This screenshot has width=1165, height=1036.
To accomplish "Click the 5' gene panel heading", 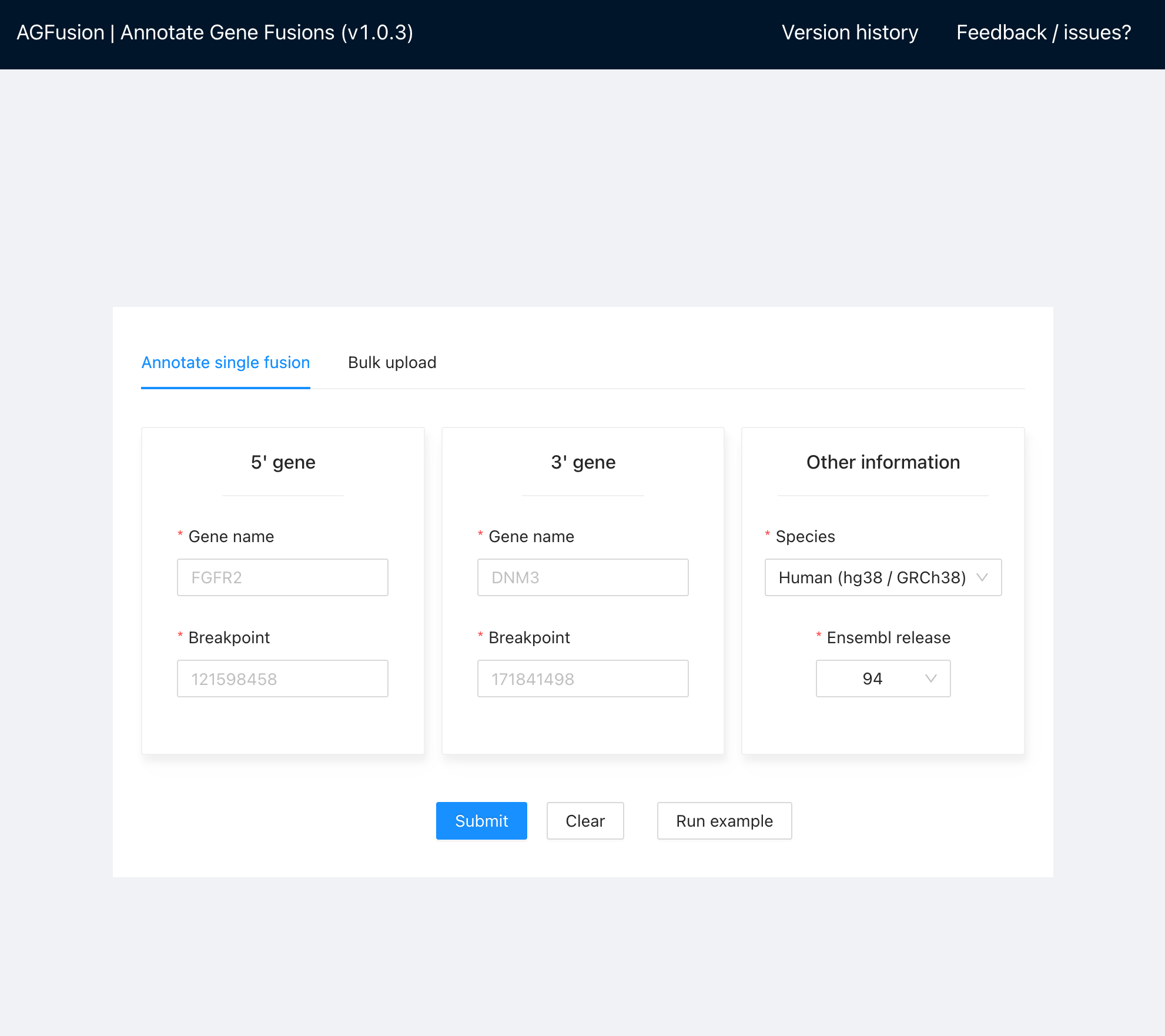I will click(x=283, y=462).
